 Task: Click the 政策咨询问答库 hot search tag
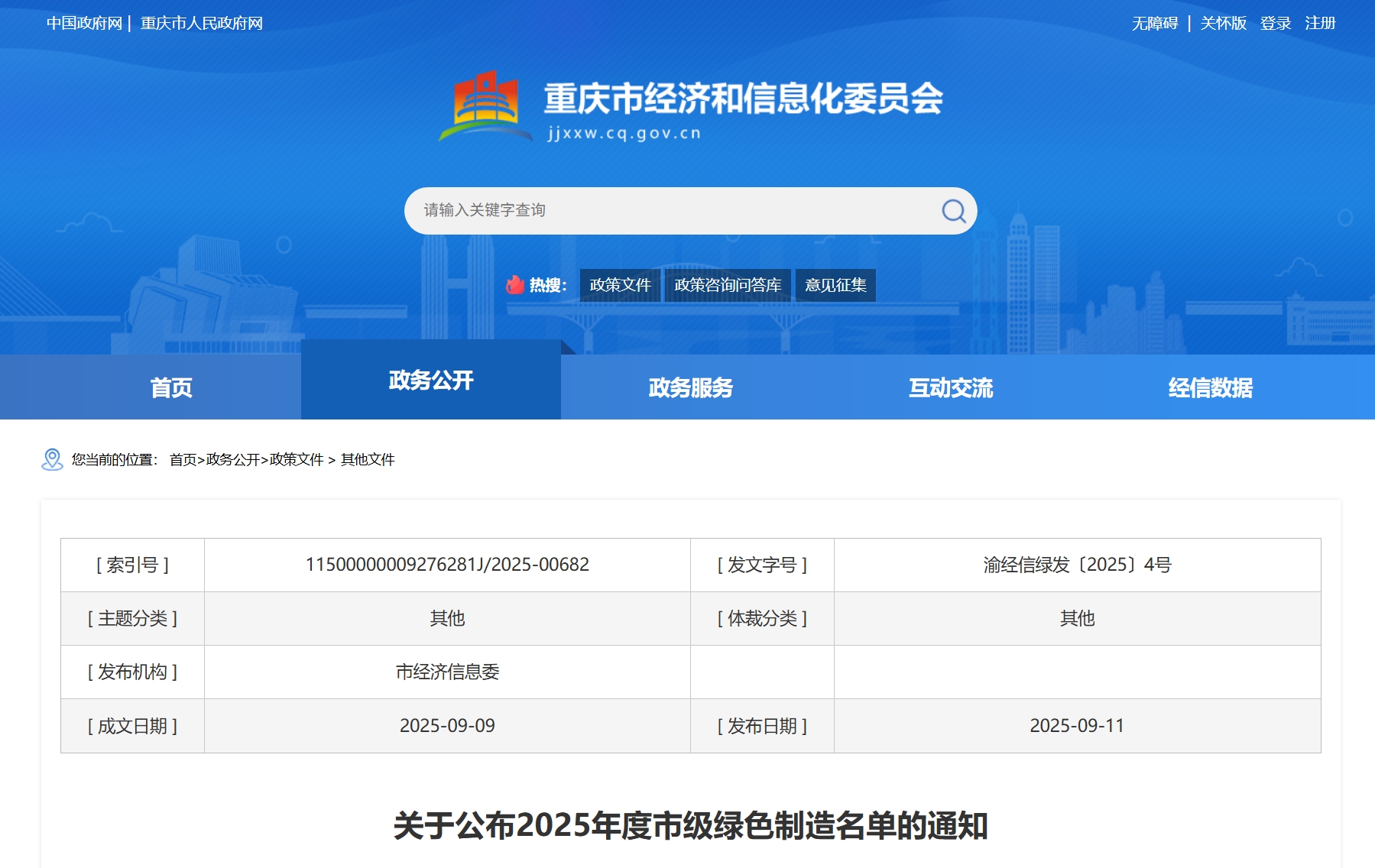tap(728, 285)
